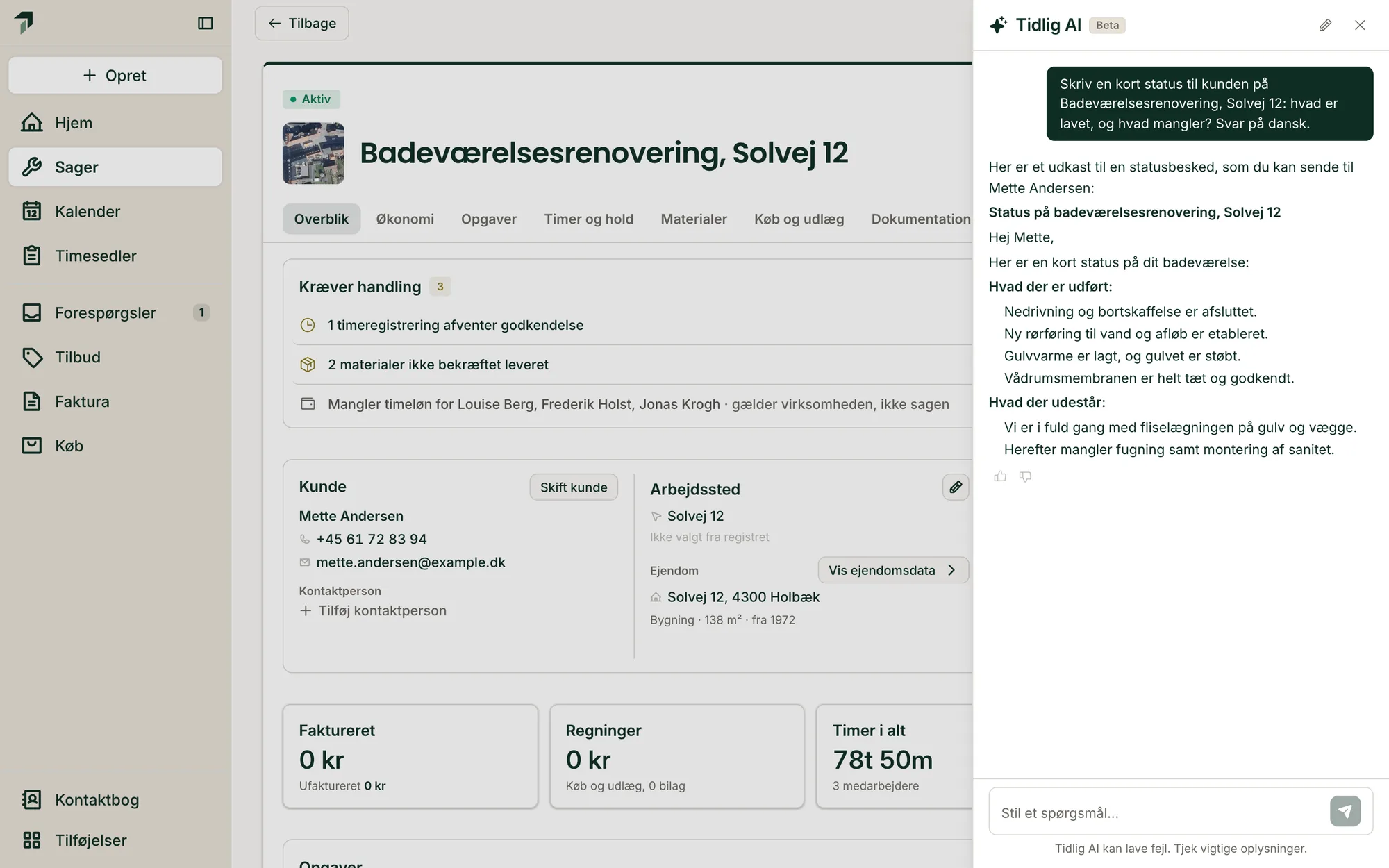Open Kalender from sidebar
This screenshot has width=1389, height=868.
115,212
